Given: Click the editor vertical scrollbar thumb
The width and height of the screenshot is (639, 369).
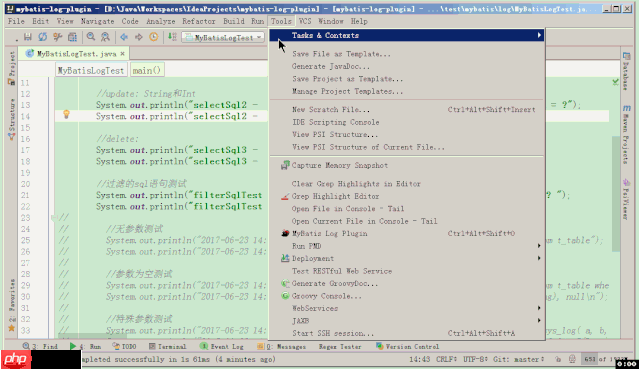Looking at the screenshot, I should point(615,194).
